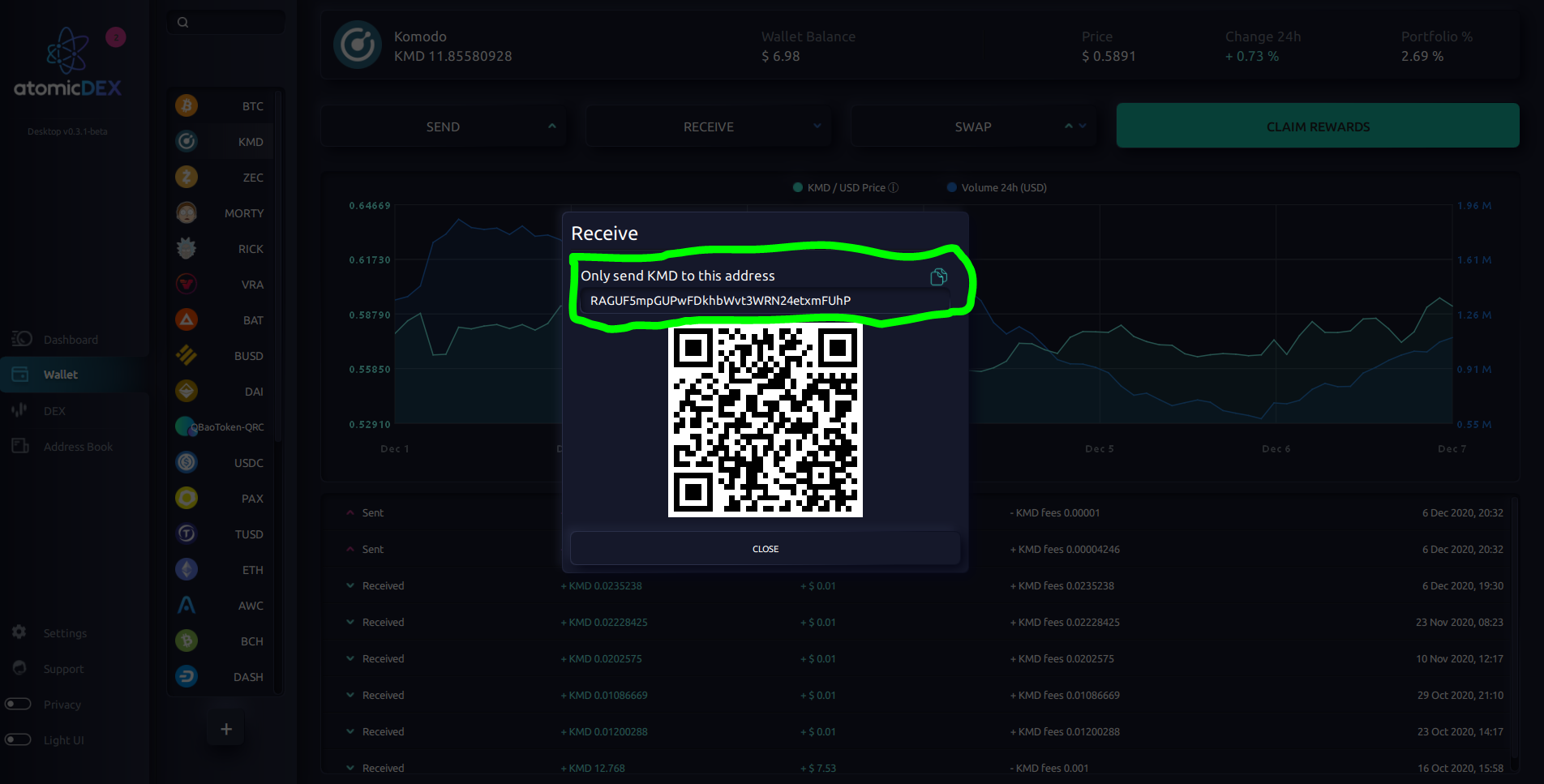Screen dimensions: 1544x784
Task: Select the BTC coin icon
Action: [x=187, y=105]
